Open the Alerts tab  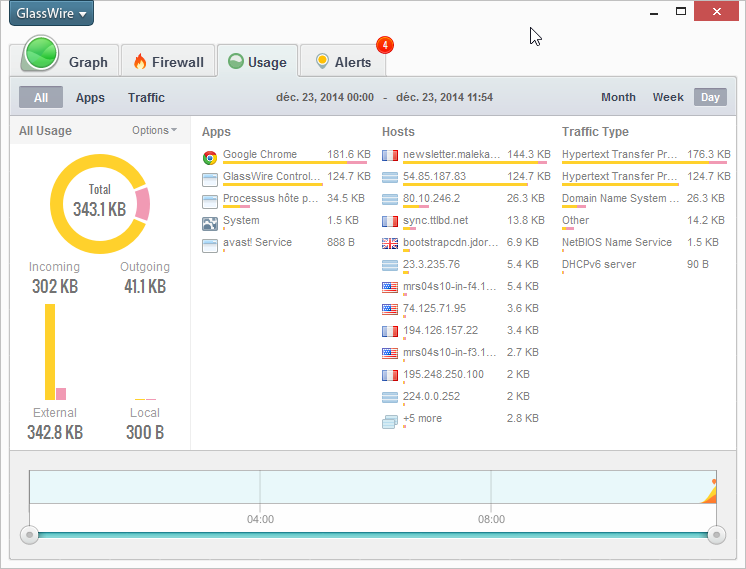[343, 61]
